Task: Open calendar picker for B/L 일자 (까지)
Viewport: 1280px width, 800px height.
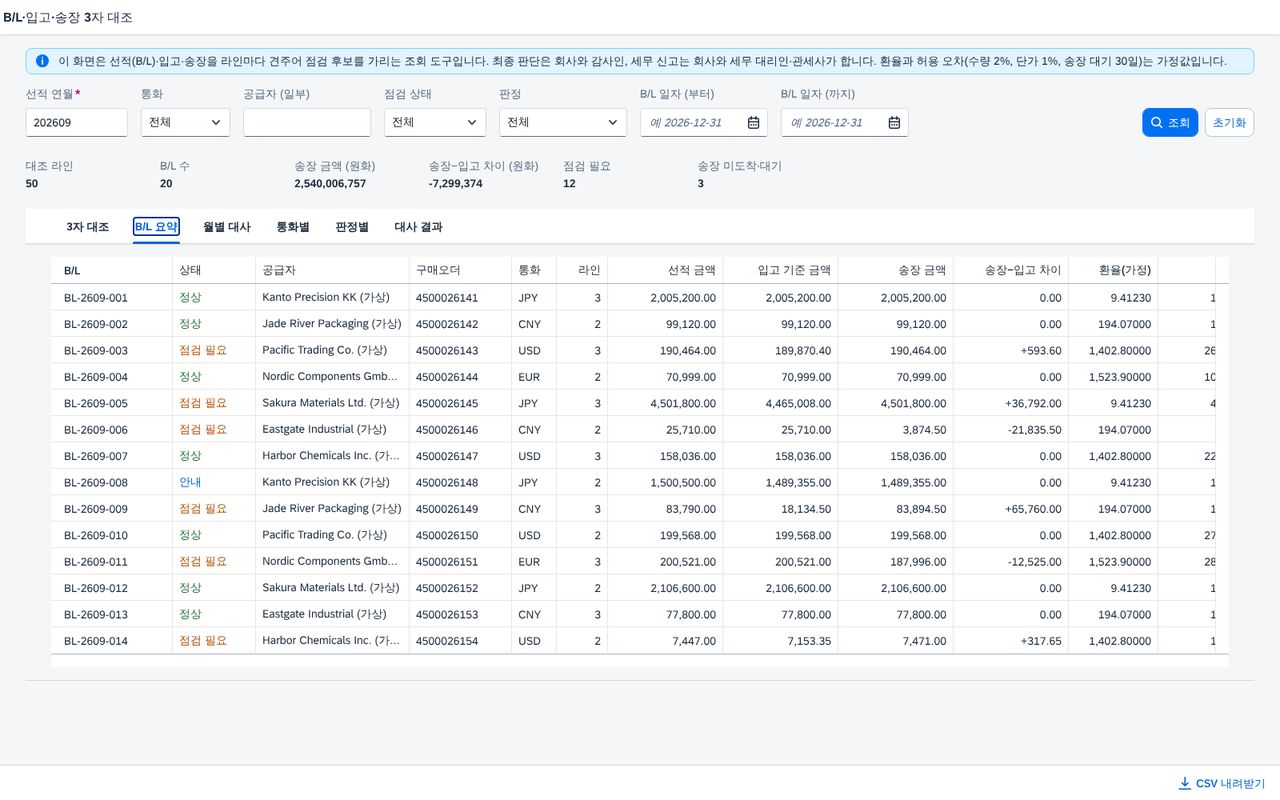Action: [x=894, y=122]
